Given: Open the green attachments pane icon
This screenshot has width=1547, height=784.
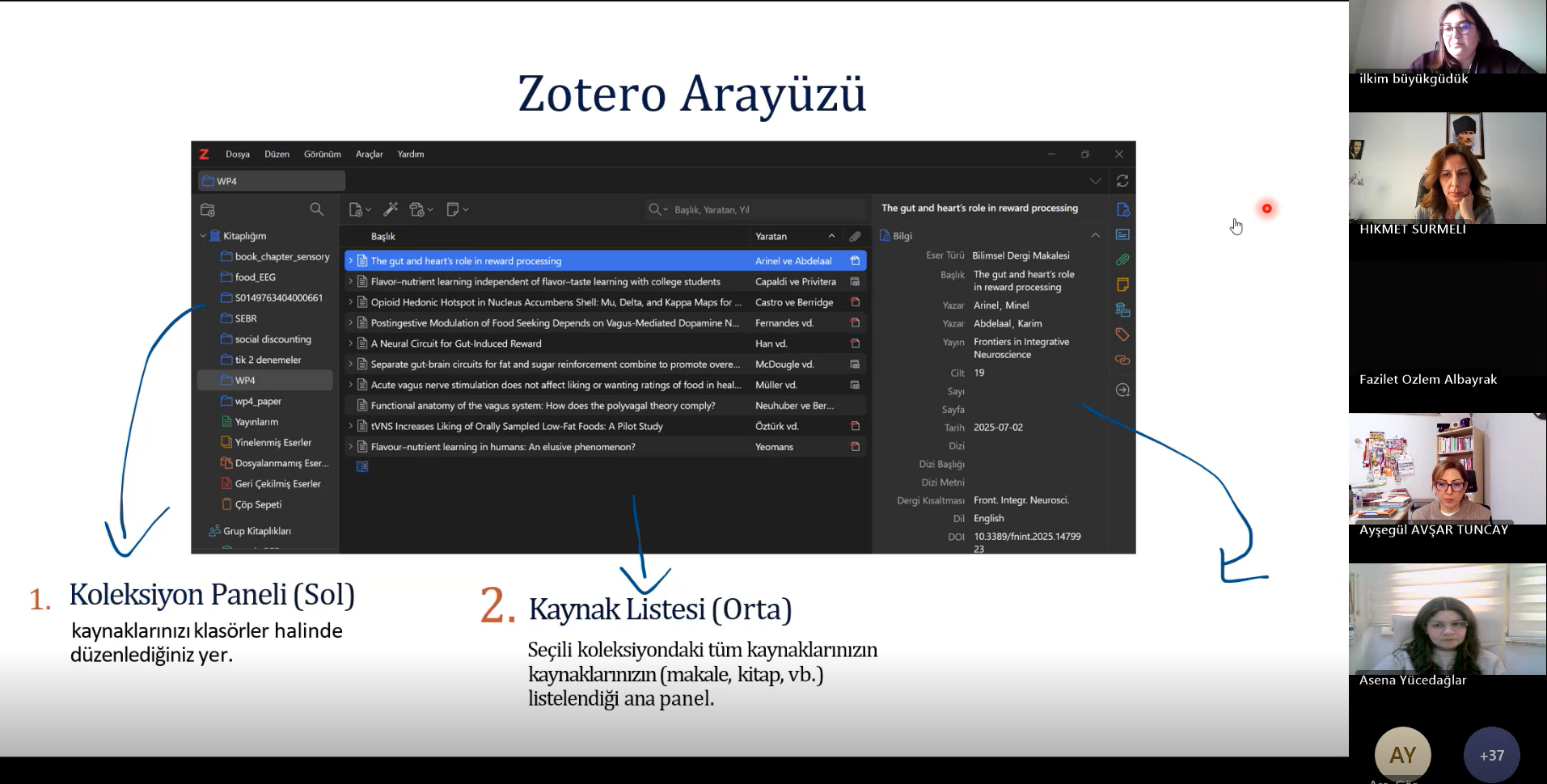Looking at the screenshot, I should pos(1122,259).
